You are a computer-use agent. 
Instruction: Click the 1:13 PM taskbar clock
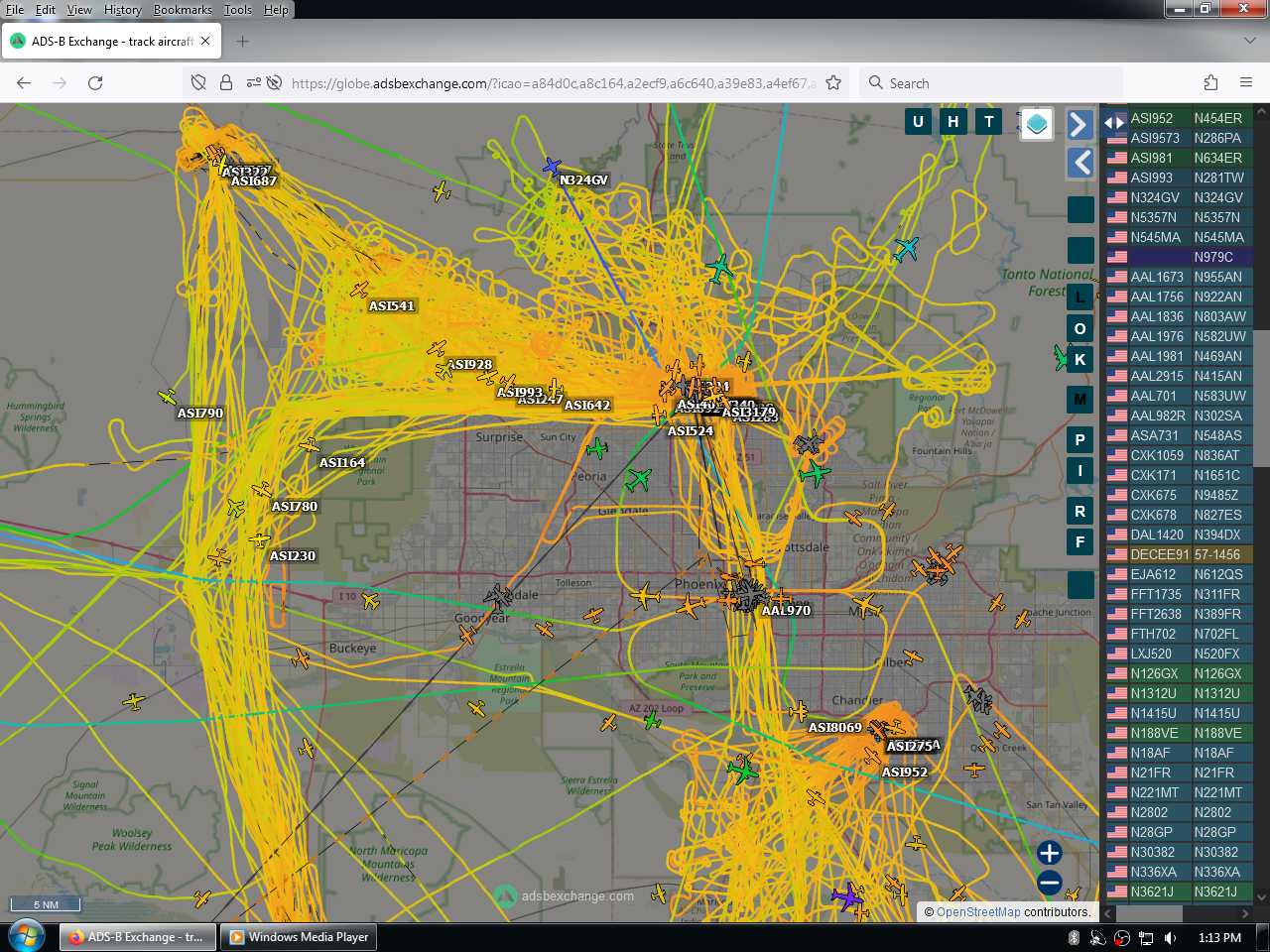click(1219, 938)
